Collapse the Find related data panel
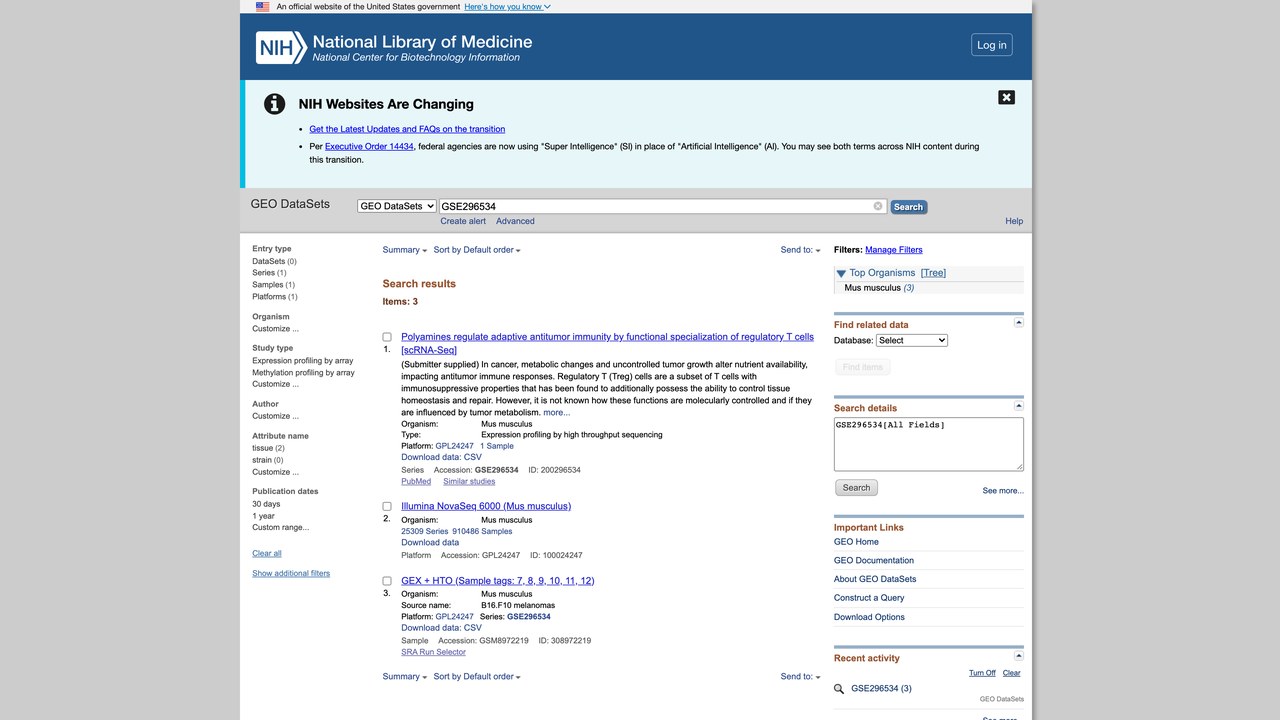Image resolution: width=1280 pixels, height=720 pixels. pyautogui.click(x=1018, y=323)
